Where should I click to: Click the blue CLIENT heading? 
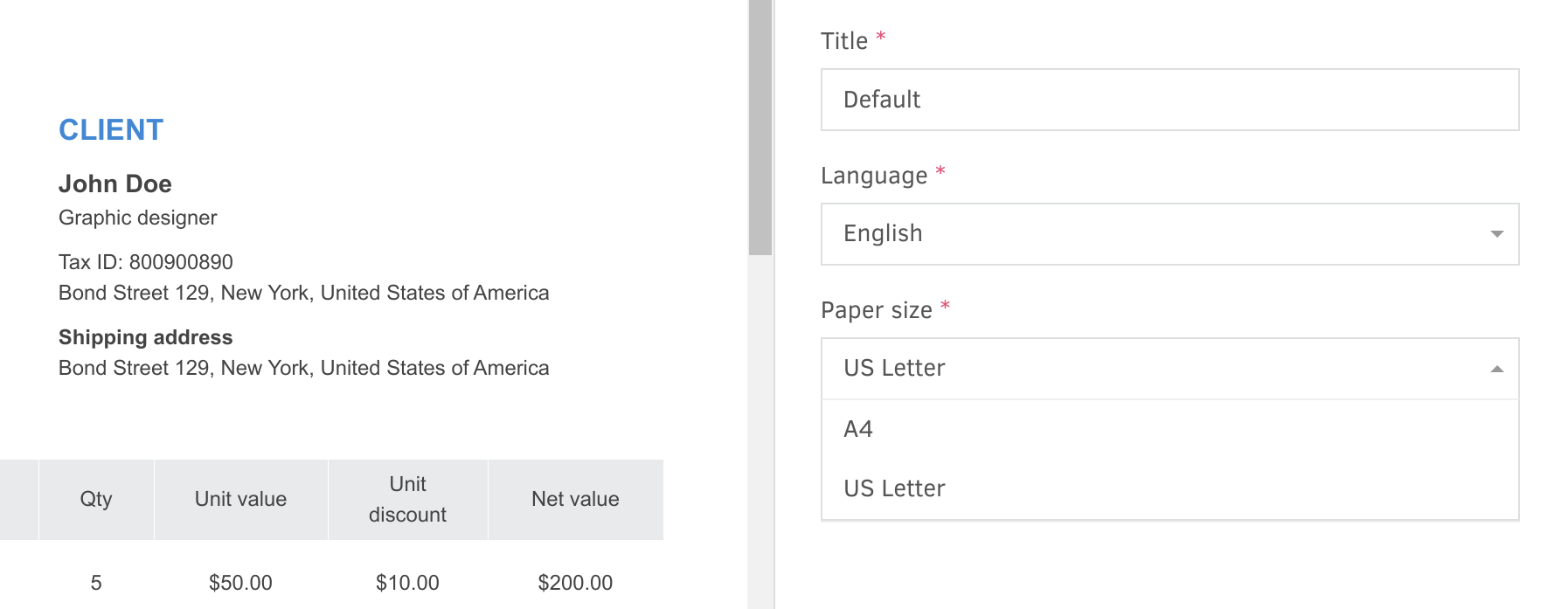coord(110,129)
